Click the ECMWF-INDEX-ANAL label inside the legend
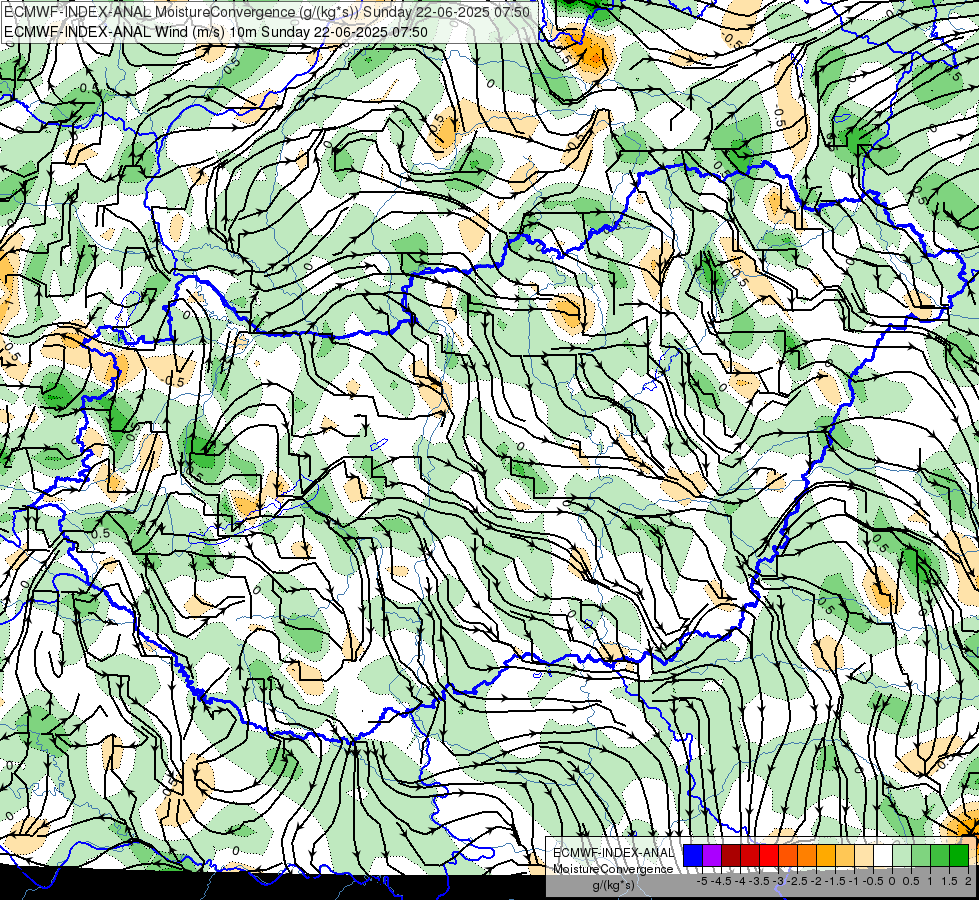This screenshot has width=979, height=900. (x=613, y=853)
